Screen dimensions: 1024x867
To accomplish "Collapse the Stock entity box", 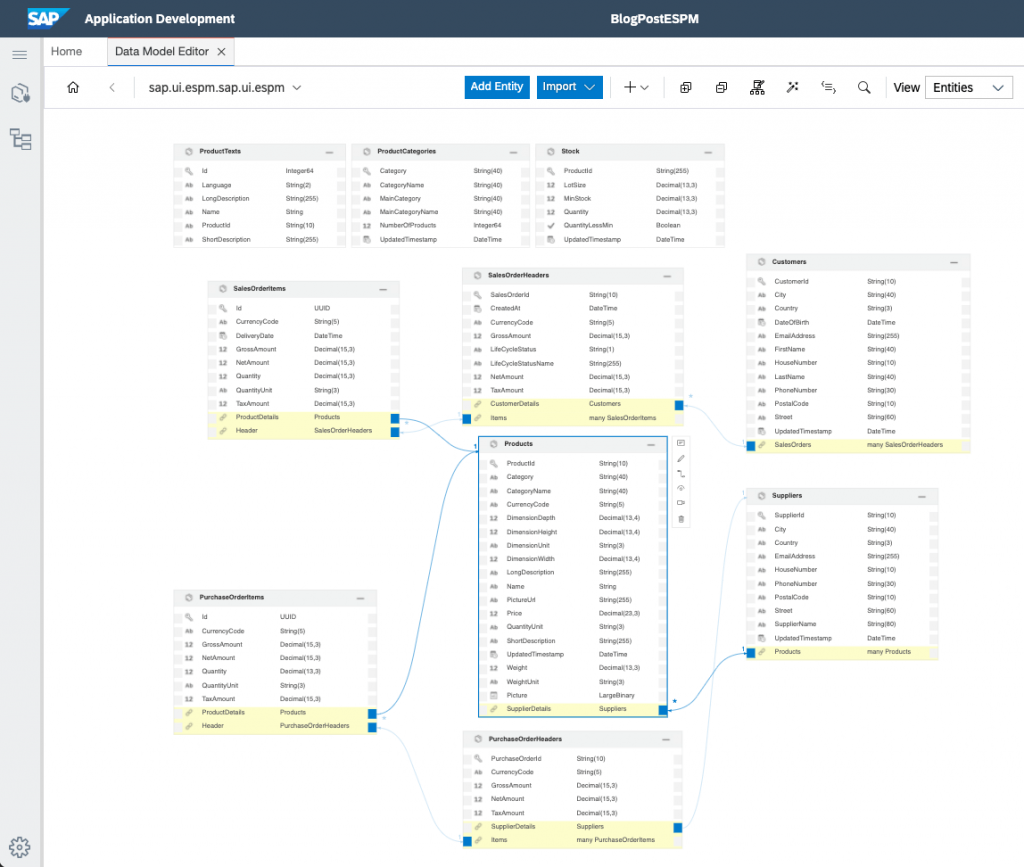I will click(708, 152).
